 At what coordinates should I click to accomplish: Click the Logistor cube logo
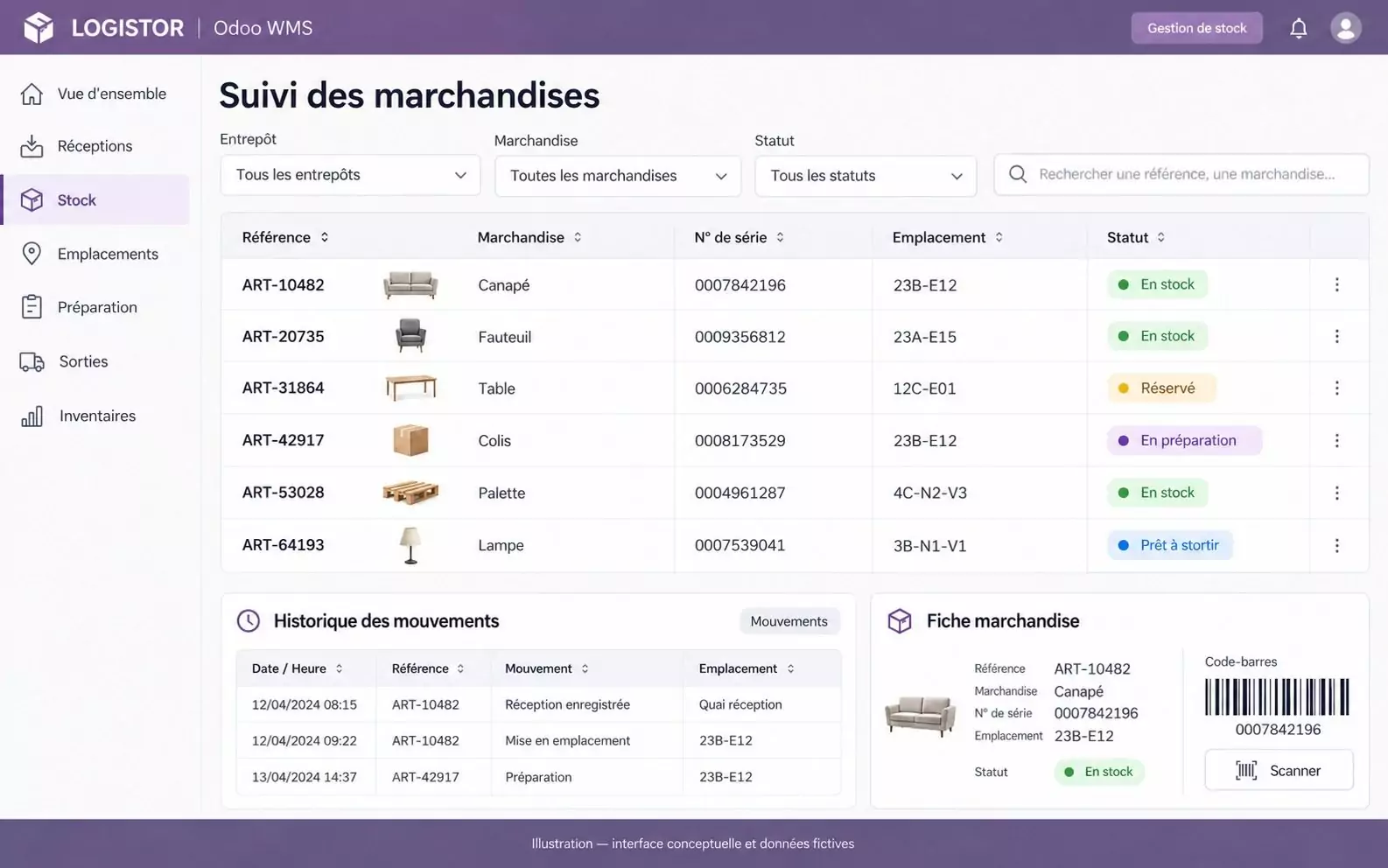click(x=39, y=28)
